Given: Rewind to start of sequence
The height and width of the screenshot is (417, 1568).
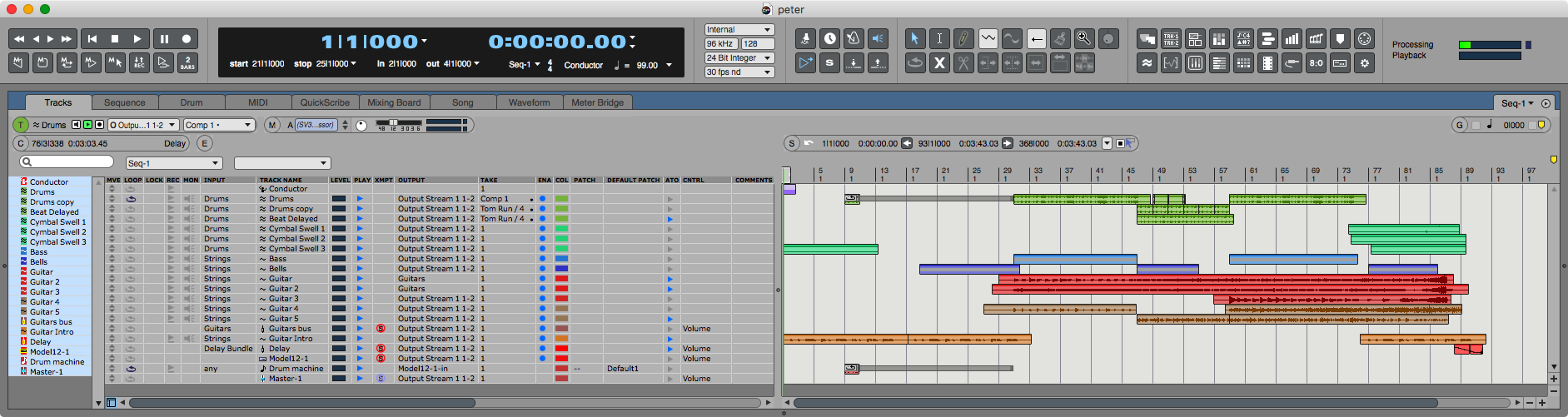Looking at the screenshot, I should [92, 38].
